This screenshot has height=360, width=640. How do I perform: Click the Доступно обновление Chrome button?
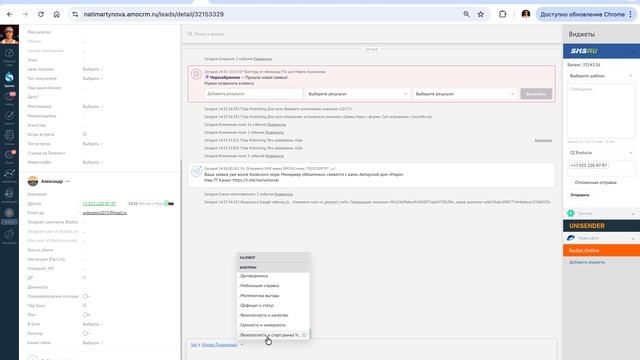[x=582, y=14]
